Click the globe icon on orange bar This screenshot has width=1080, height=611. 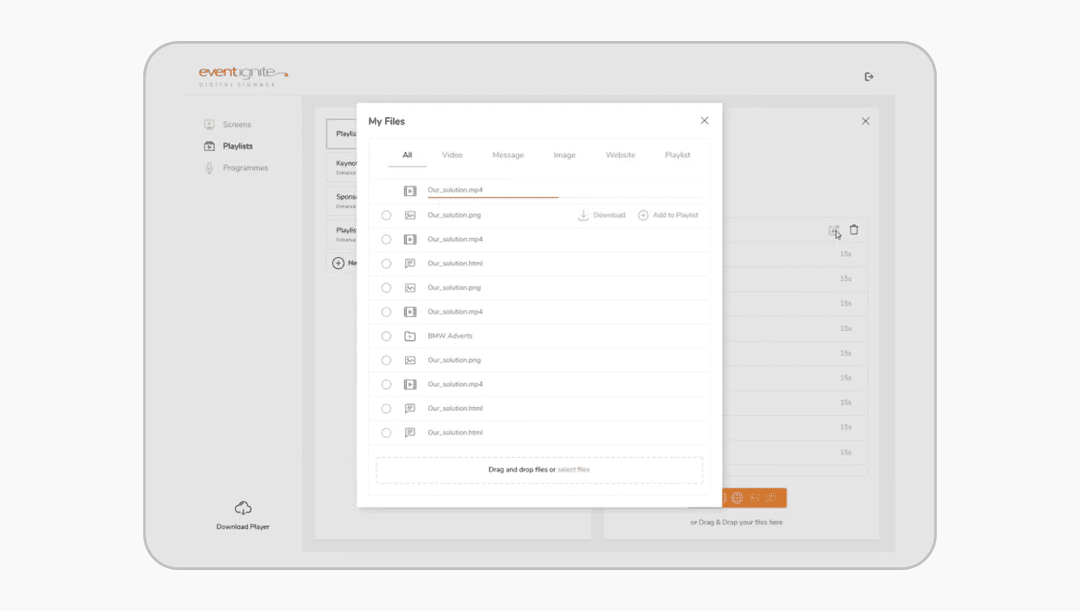point(737,498)
